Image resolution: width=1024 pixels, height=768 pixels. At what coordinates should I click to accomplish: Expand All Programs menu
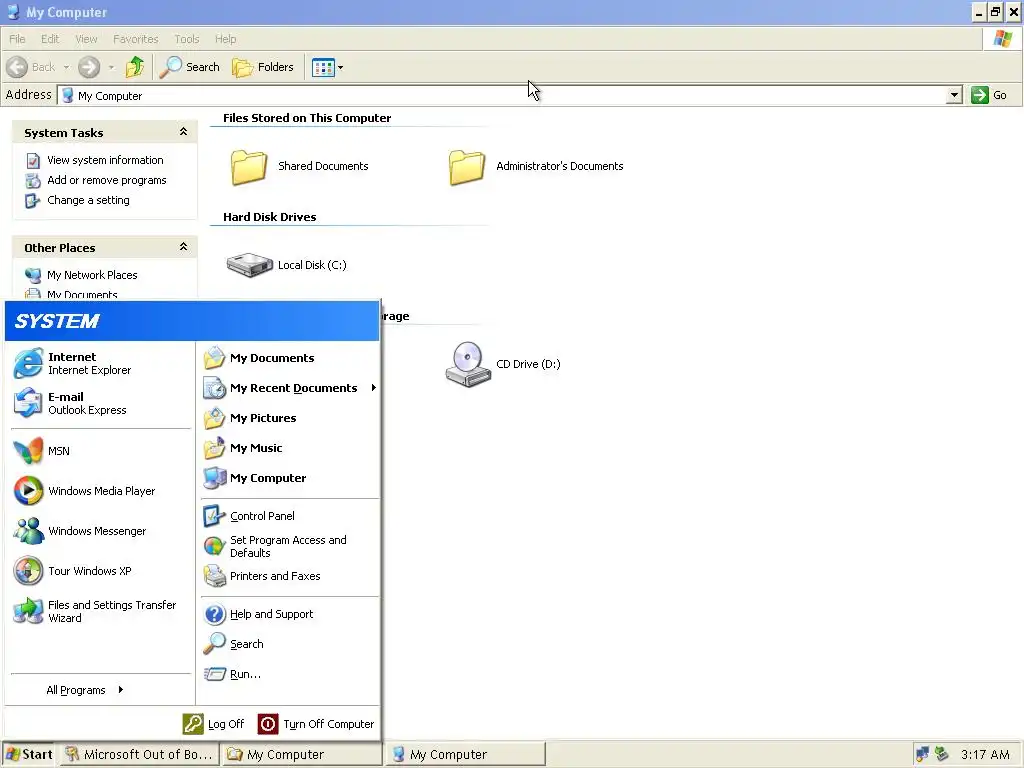pos(85,690)
